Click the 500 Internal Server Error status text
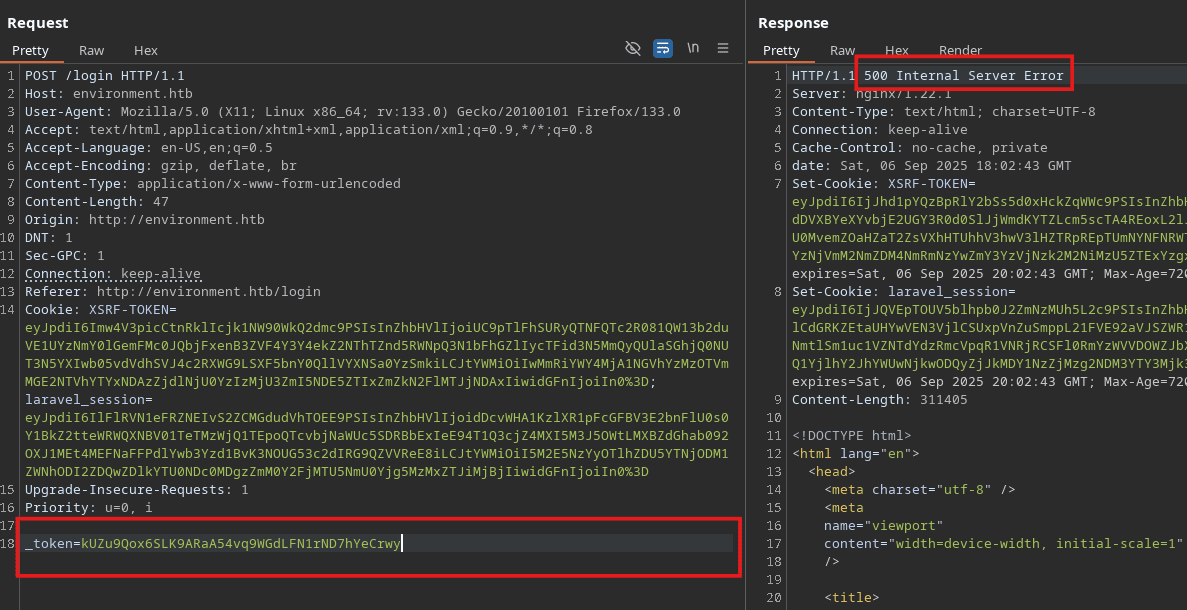The width and height of the screenshot is (1187, 610). tap(963, 76)
